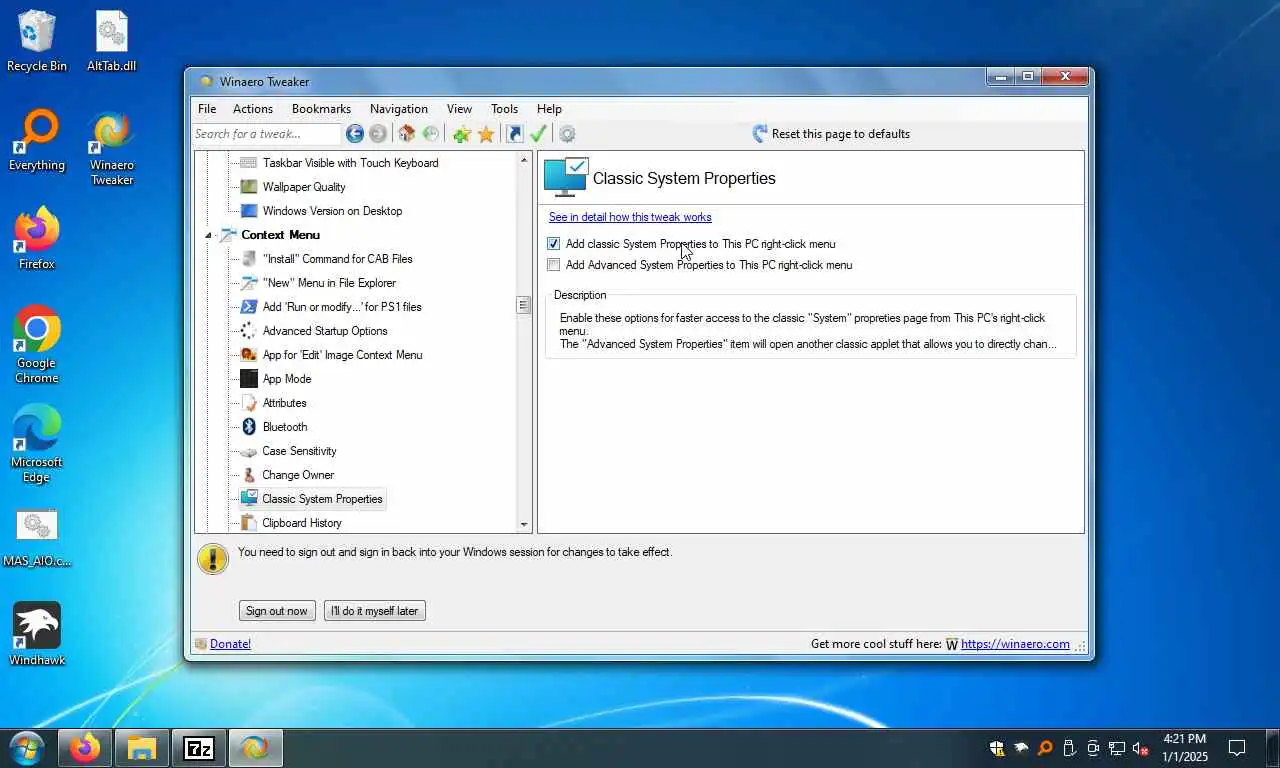This screenshot has height=768, width=1280.
Task: Click the Windows Start orb
Action: [x=27, y=748]
